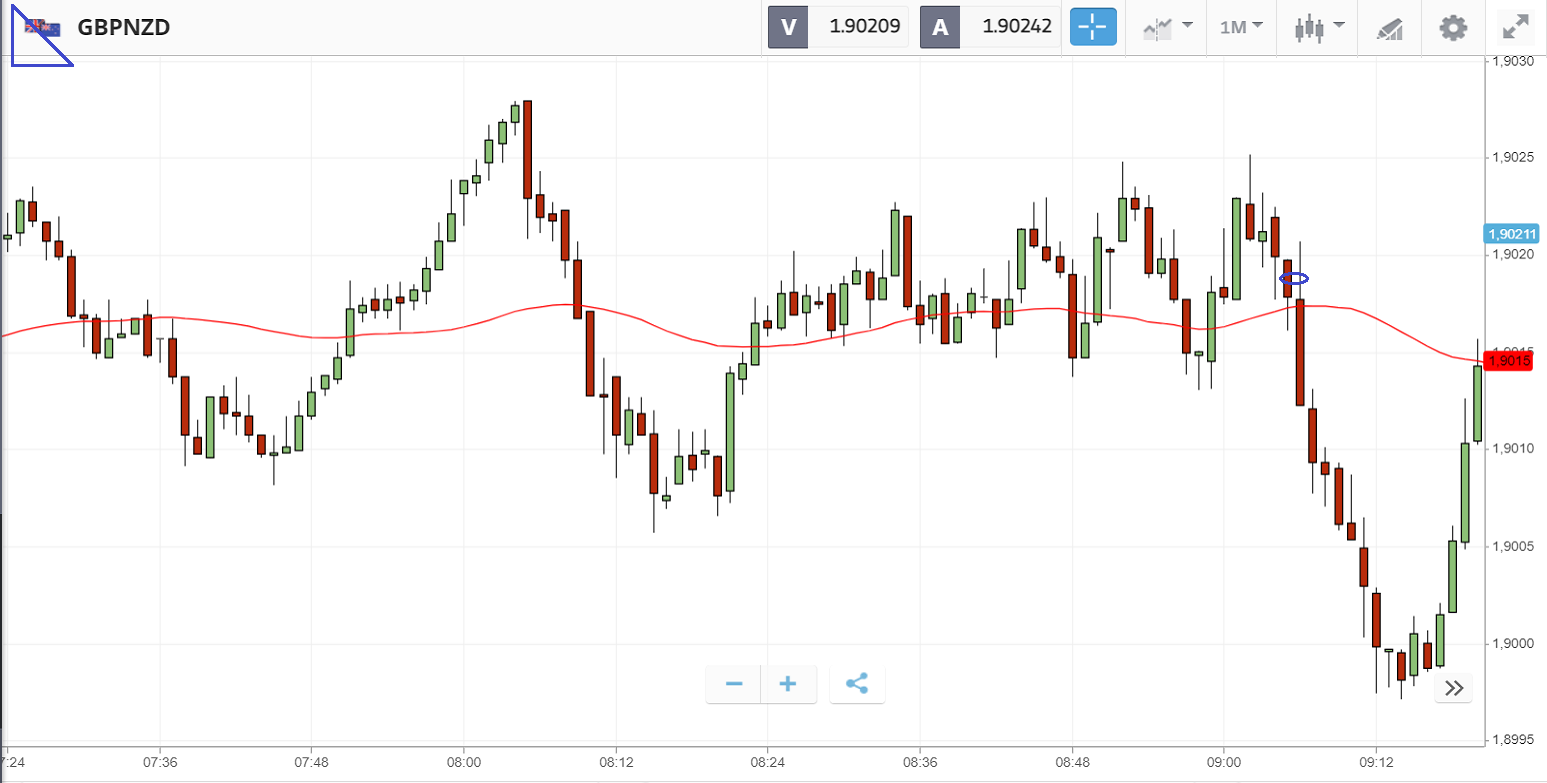Toggle the crosshair cursor button
Viewport: 1547px width, 783px height.
[x=1093, y=27]
